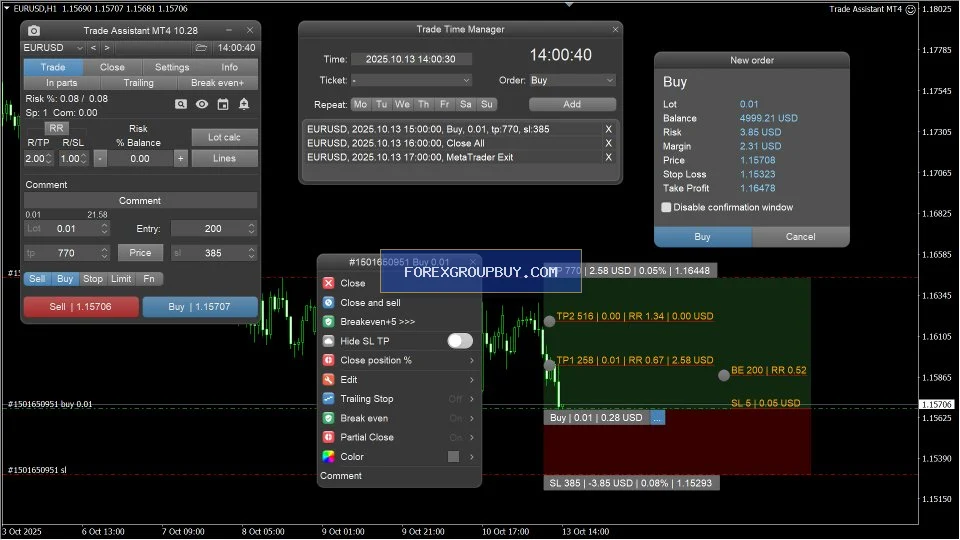Toggle Su repeat day
The height and width of the screenshot is (540, 960).
[487, 105]
